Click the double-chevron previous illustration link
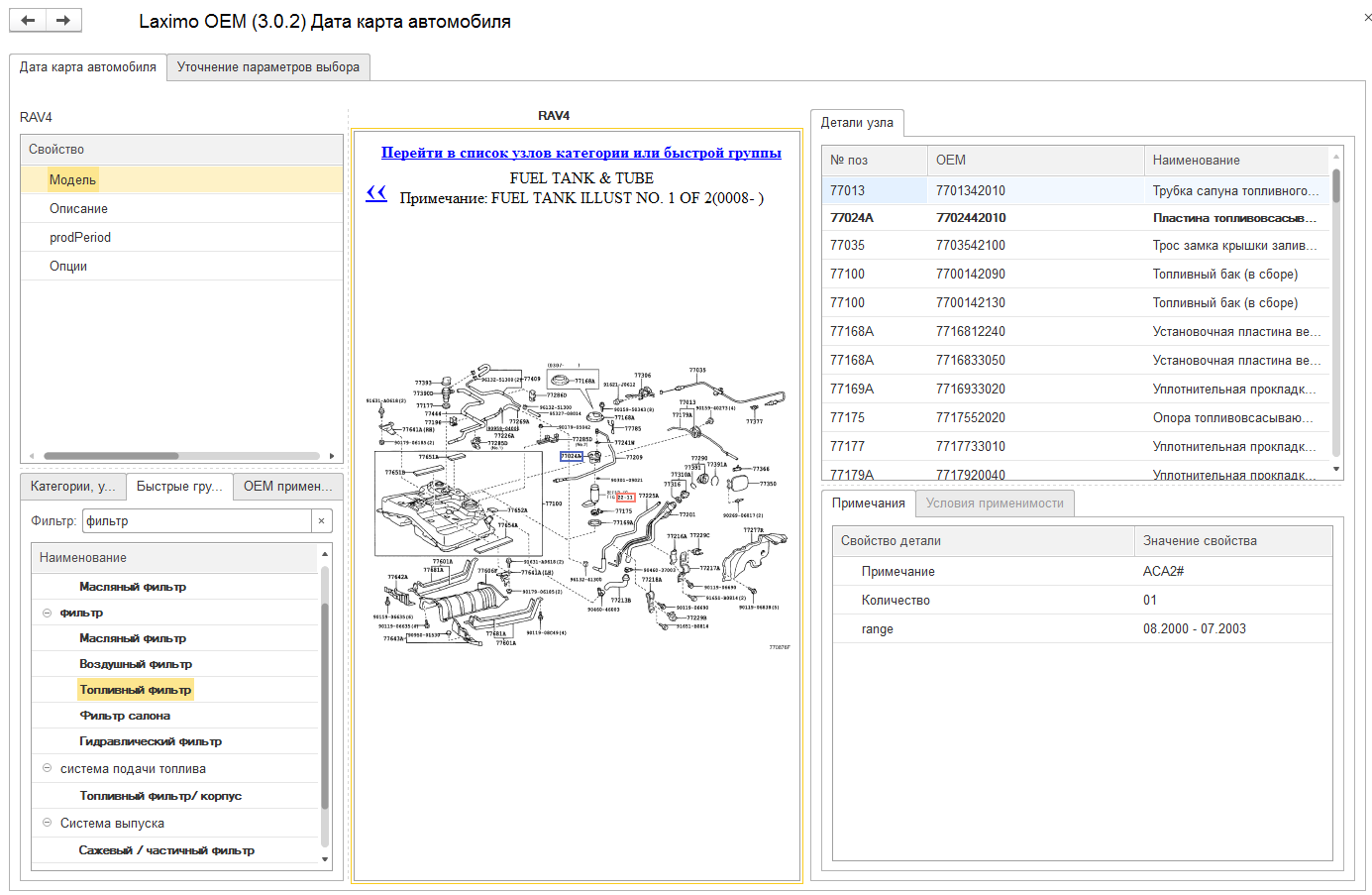This screenshot has width=1372, height=895. pyautogui.click(x=376, y=193)
